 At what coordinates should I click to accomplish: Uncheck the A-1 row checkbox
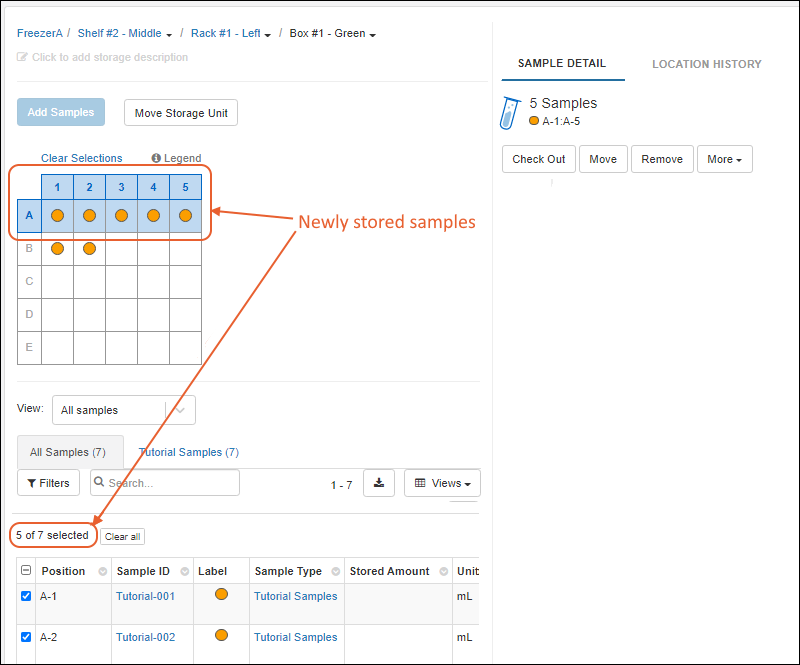[x=26, y=596]
